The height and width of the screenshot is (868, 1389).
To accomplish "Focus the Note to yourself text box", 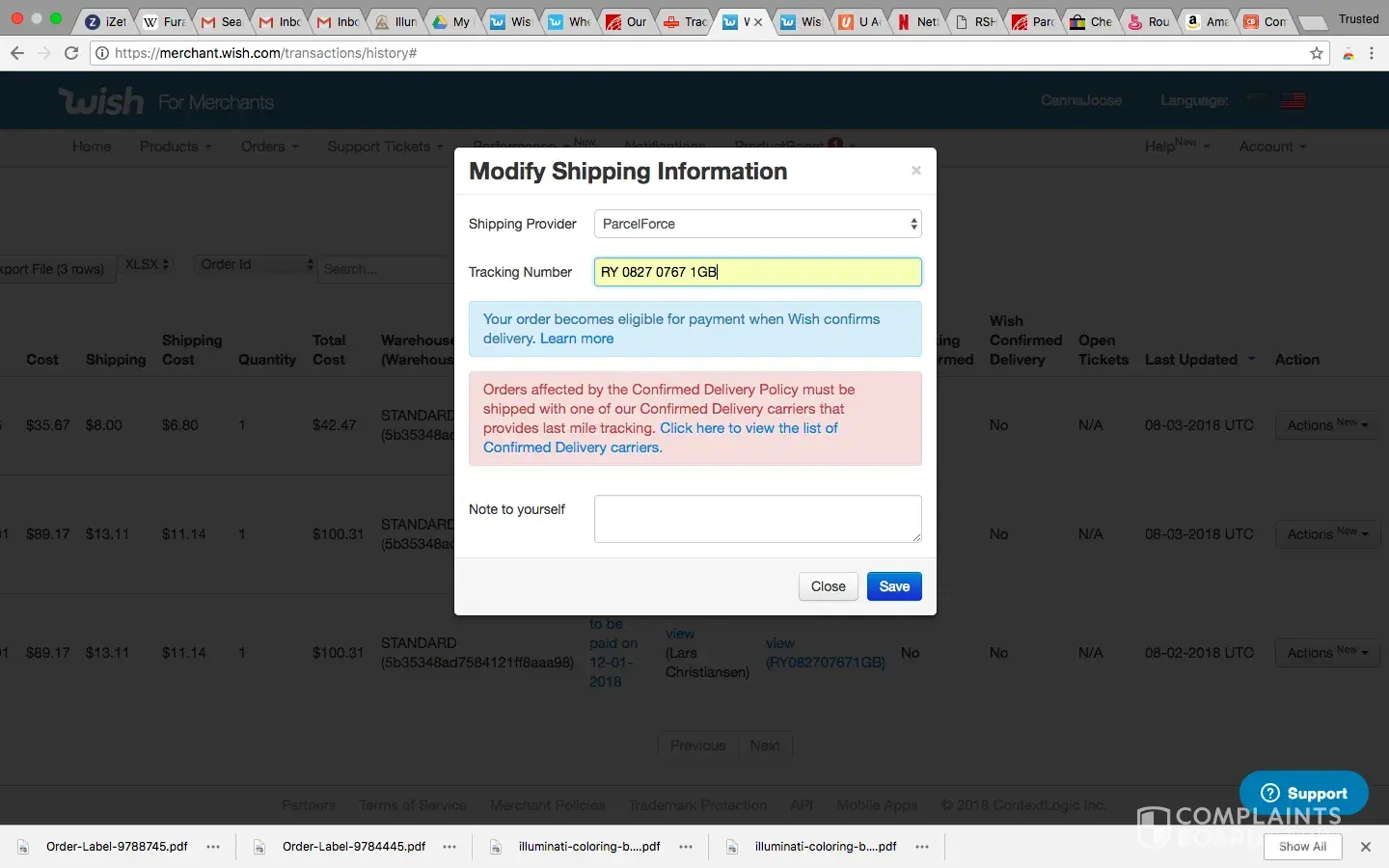I will tap(758, 519).
